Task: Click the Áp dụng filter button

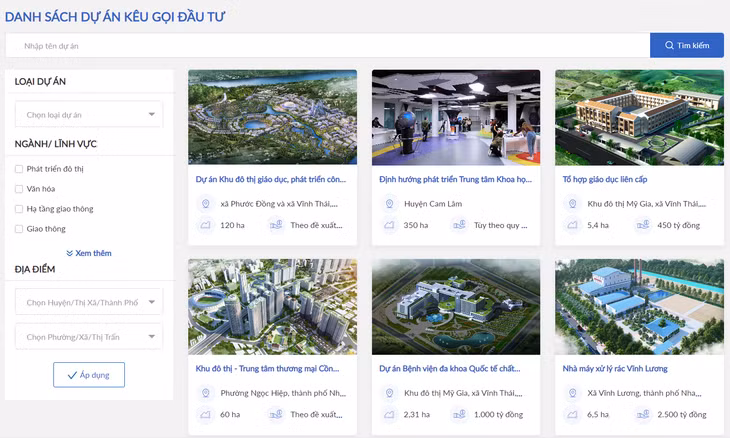Action: [x=89, y=375]
